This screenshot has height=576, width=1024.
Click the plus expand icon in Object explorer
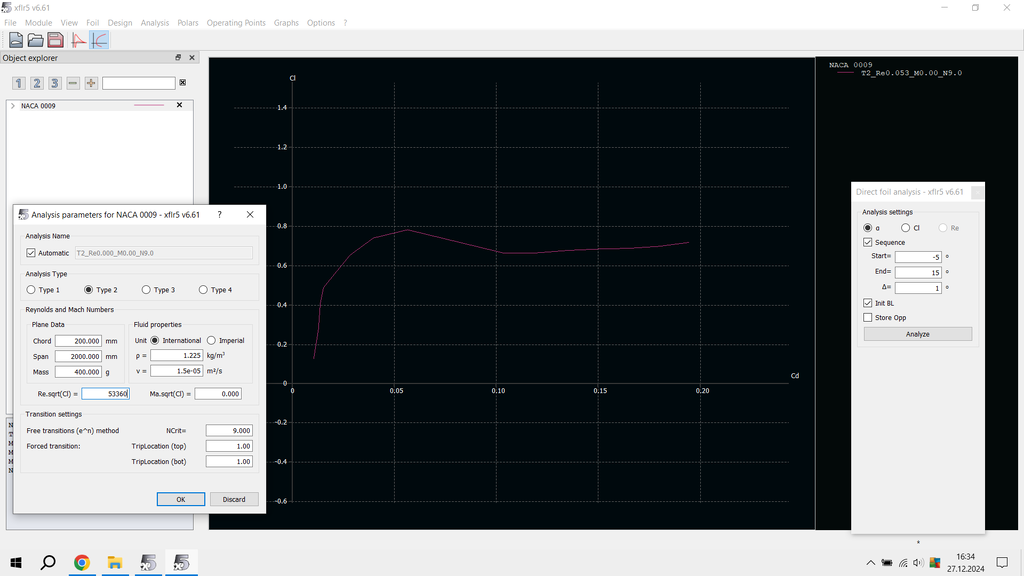click(91, 83)
